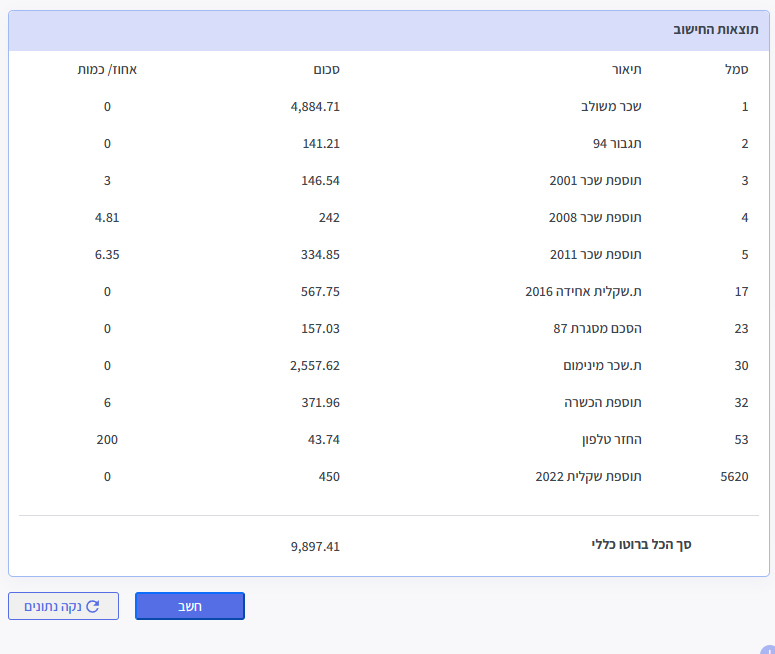This screenshot has width=775, height=654.
Task: Click the הסכם מסגרת 87 description
Action: point(596,329)
